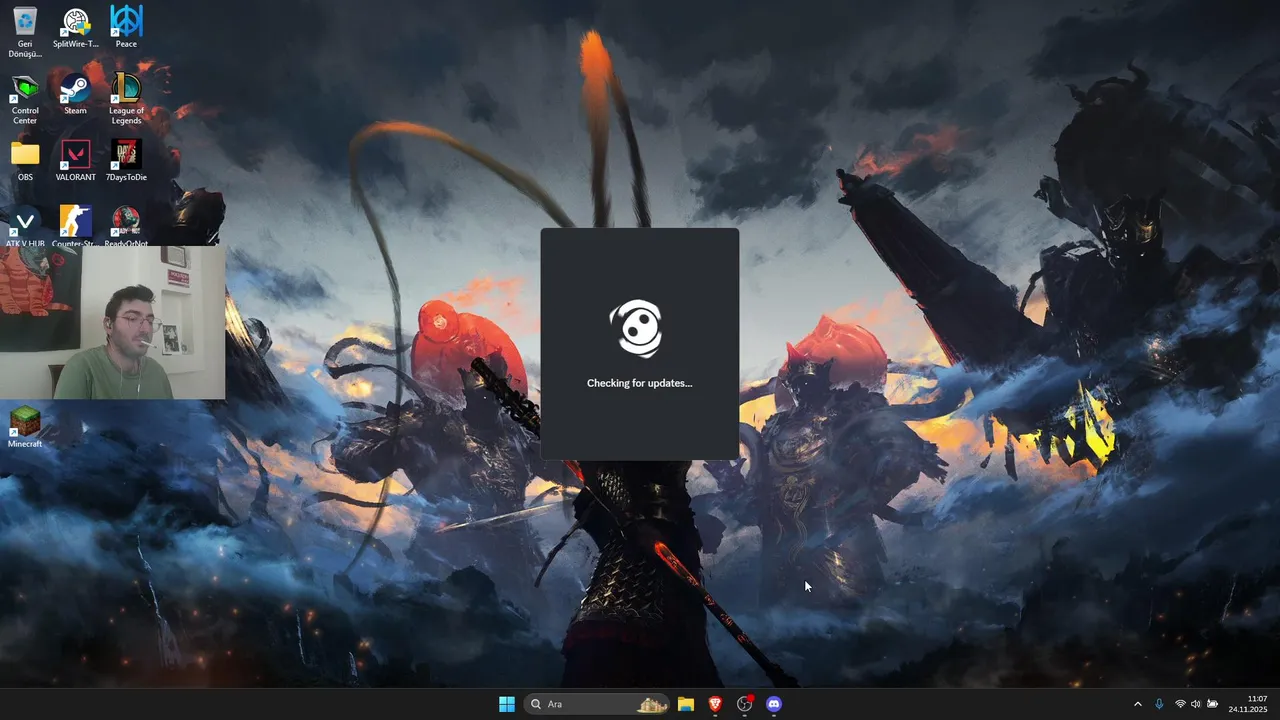The width and height of the screenshot is (1280, 720).
Task: Click the Discord logo in updater window
Action: [637, 327]
